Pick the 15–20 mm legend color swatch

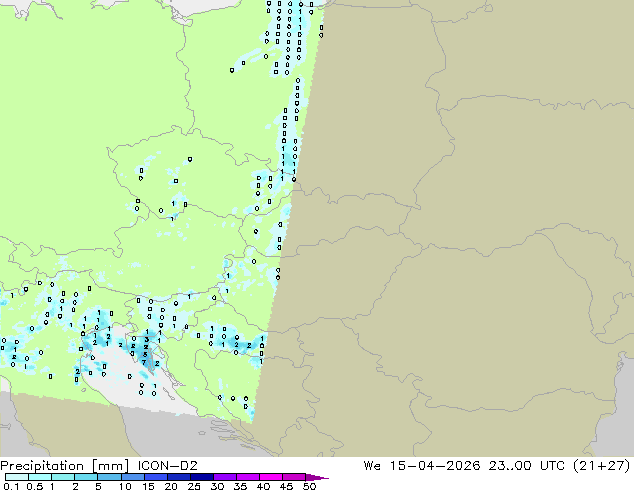[x=155, y=477]
